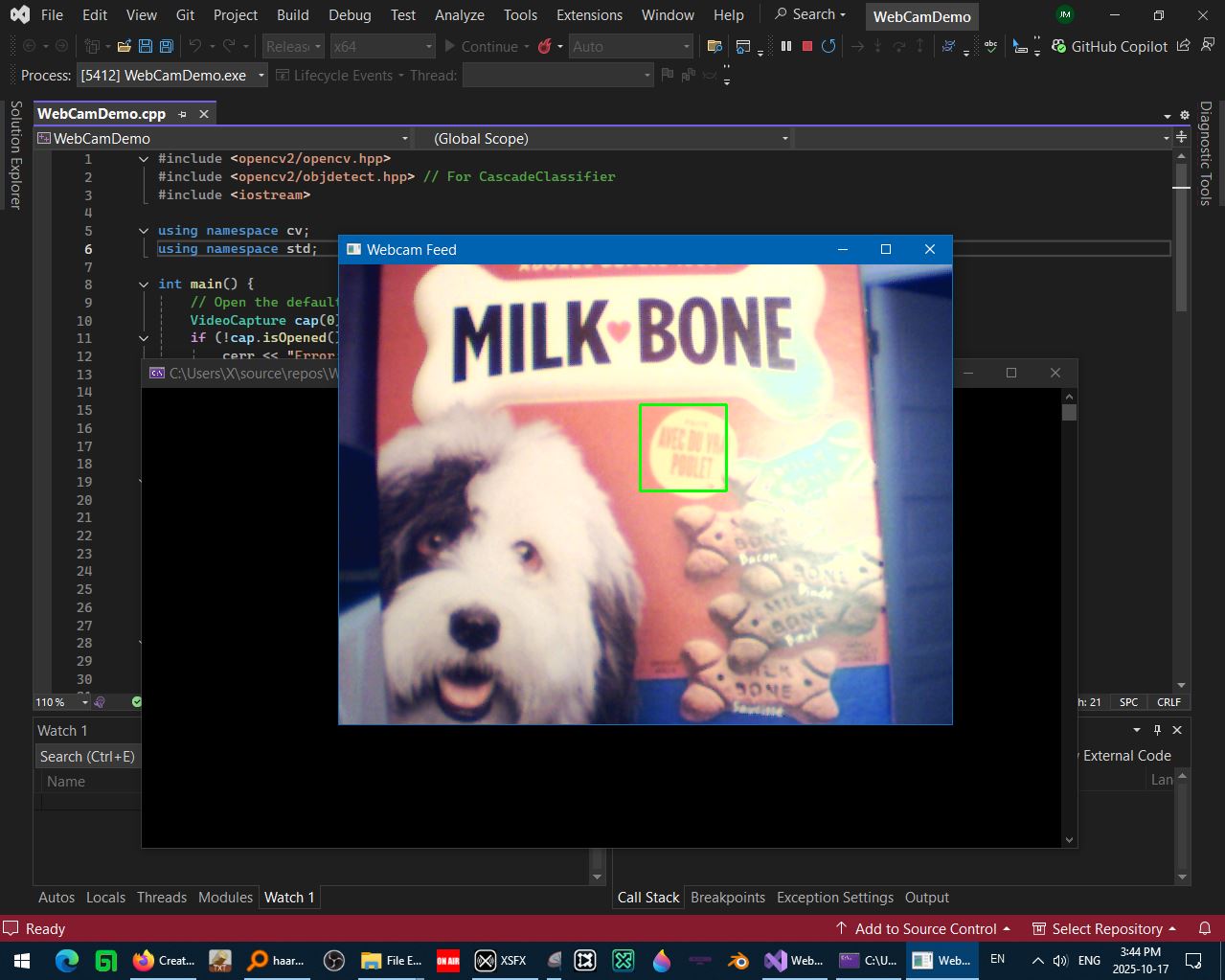
Task: Restart the debugging session
Action: 828,46
